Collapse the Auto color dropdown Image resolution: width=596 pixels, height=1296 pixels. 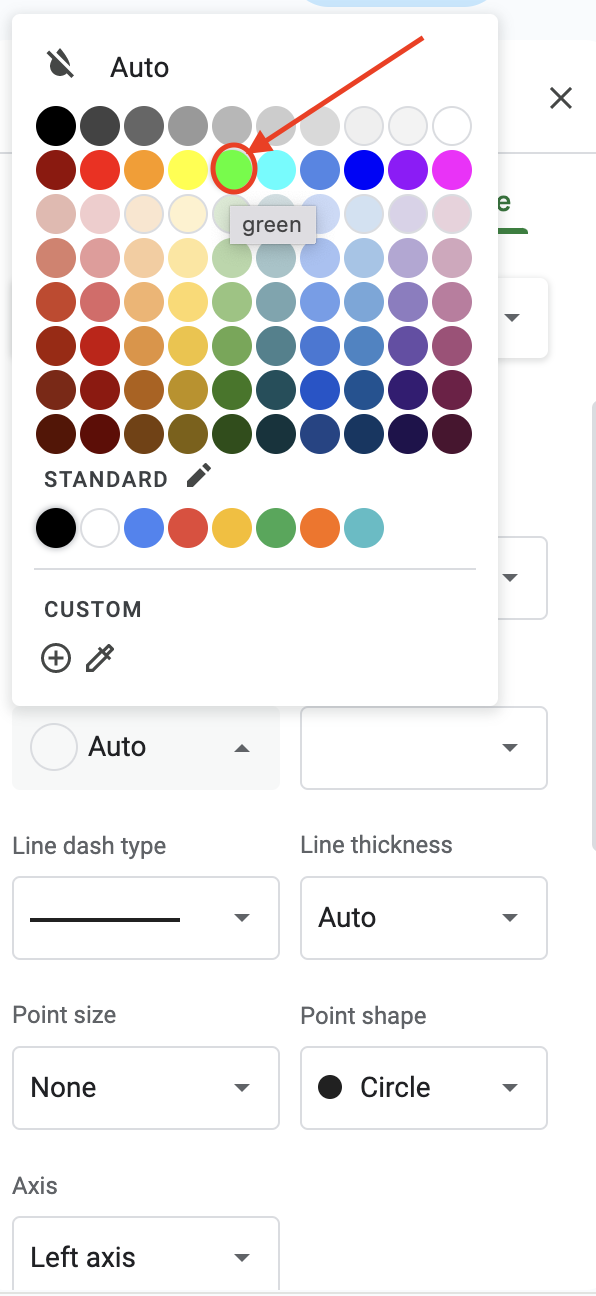[x=146, y=747]
